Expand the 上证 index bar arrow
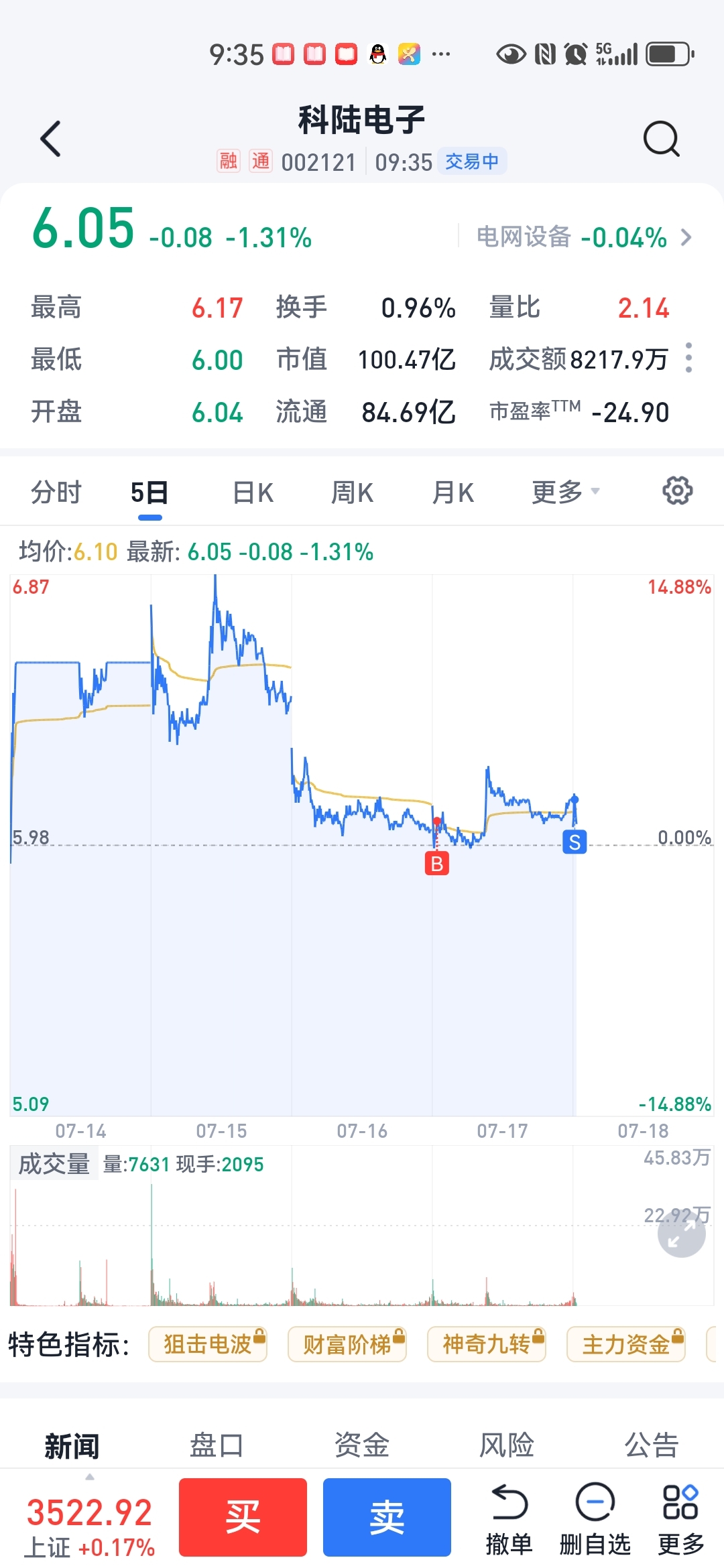This screenshot has width=724, height=1568. click(90, 1477)
